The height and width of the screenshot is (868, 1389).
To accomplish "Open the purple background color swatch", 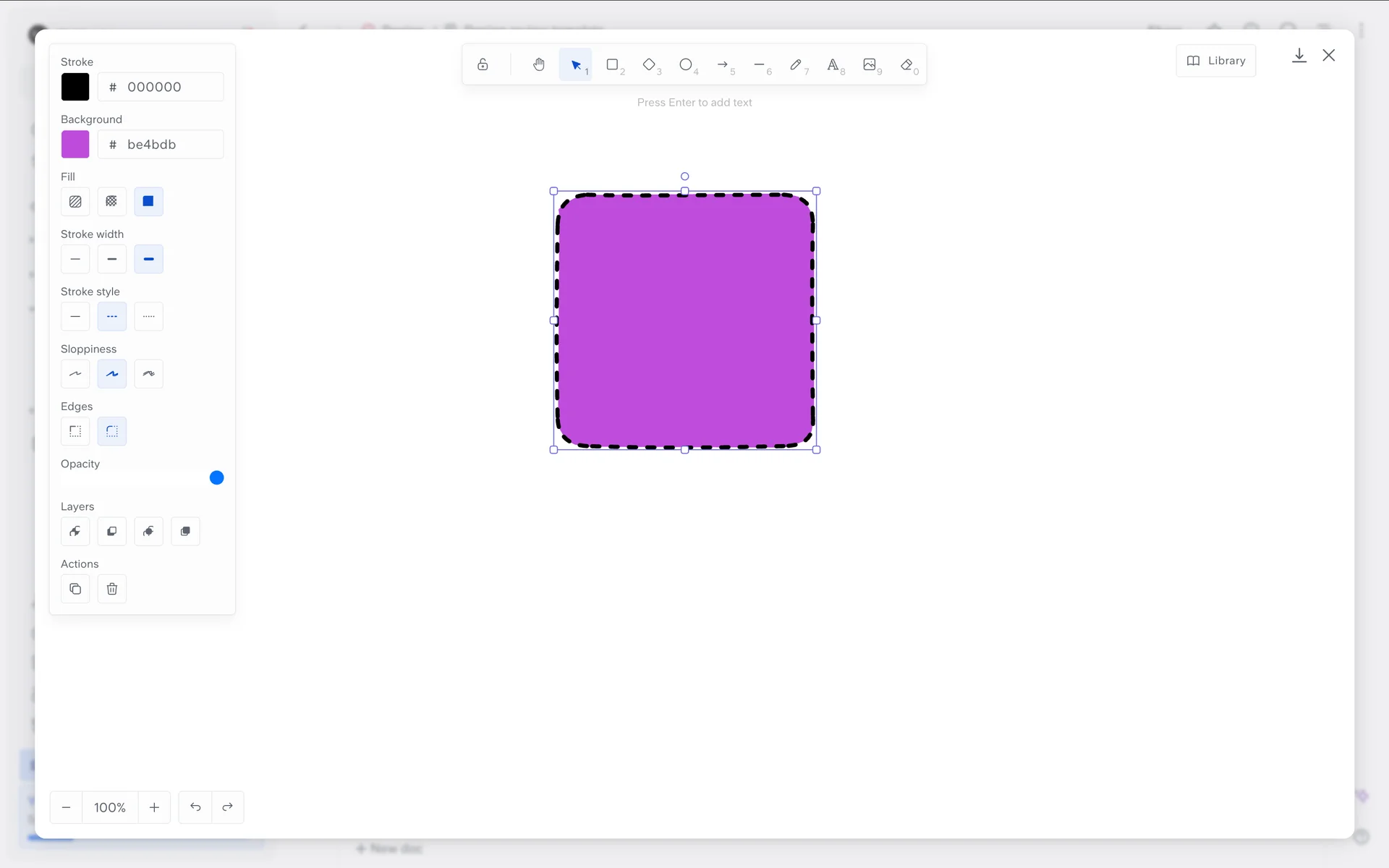I will [x=75, y=145].
